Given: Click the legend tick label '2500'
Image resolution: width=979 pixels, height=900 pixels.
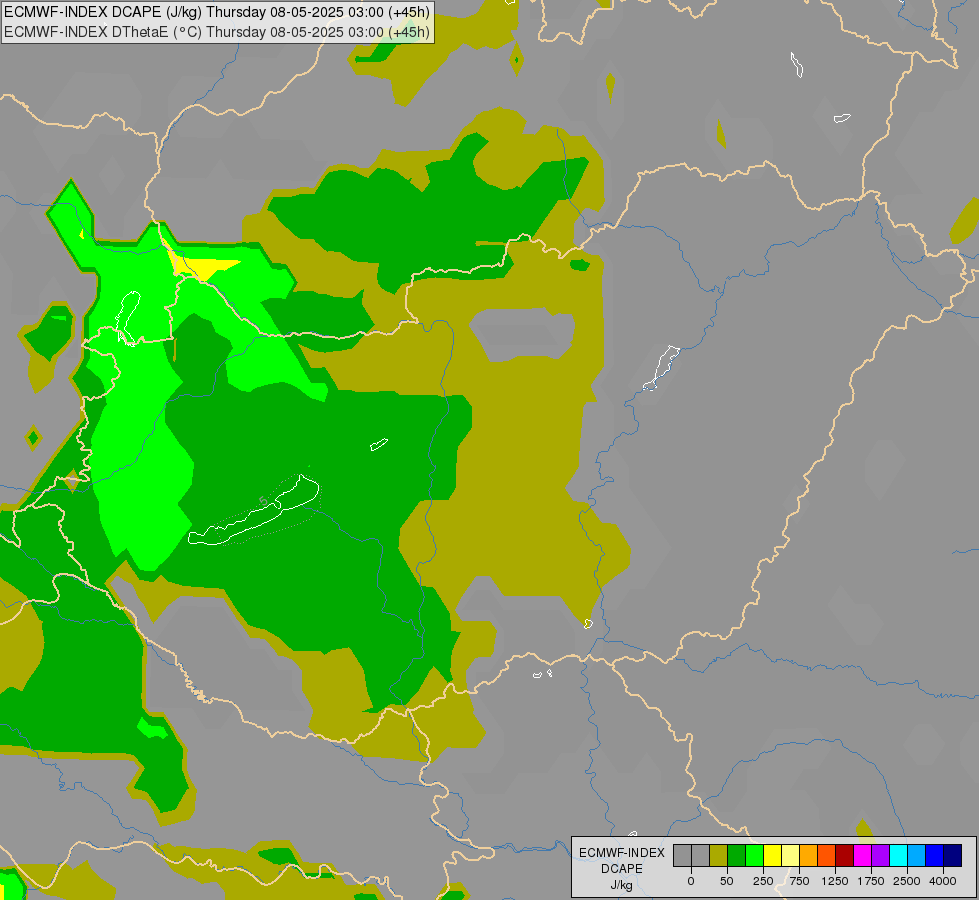Looking at the screenshot, I should [907, 881].
